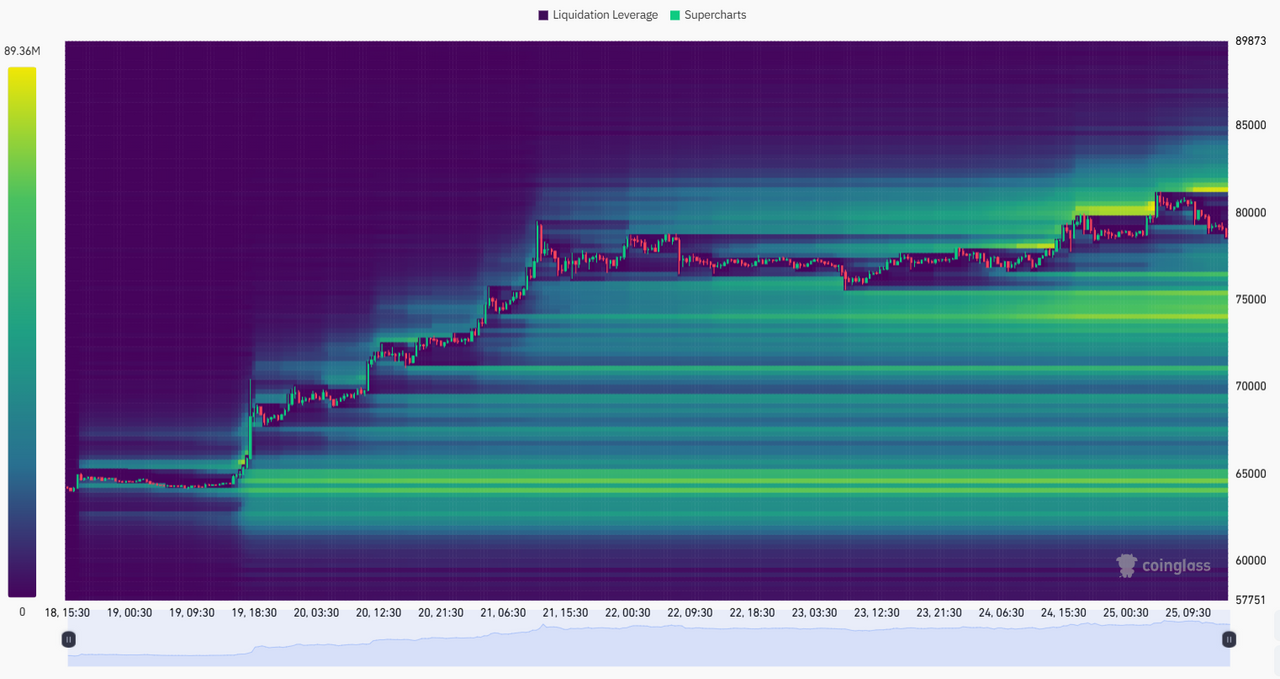The width and height of the screenshot is (1280, 679).
Task: Click the '21, 06:30' time axis label
Action: click(x=502, y=613)
